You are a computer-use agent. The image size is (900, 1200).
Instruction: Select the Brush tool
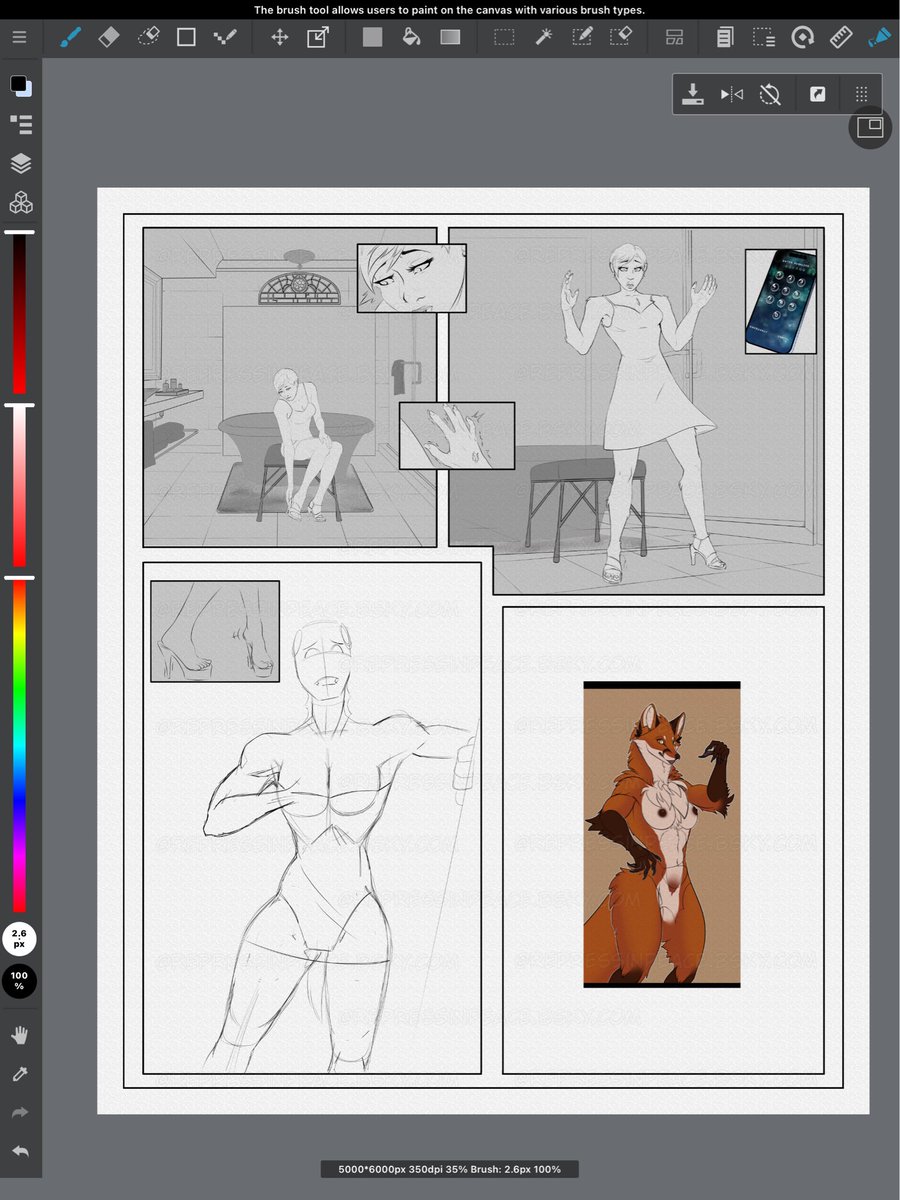70,37
